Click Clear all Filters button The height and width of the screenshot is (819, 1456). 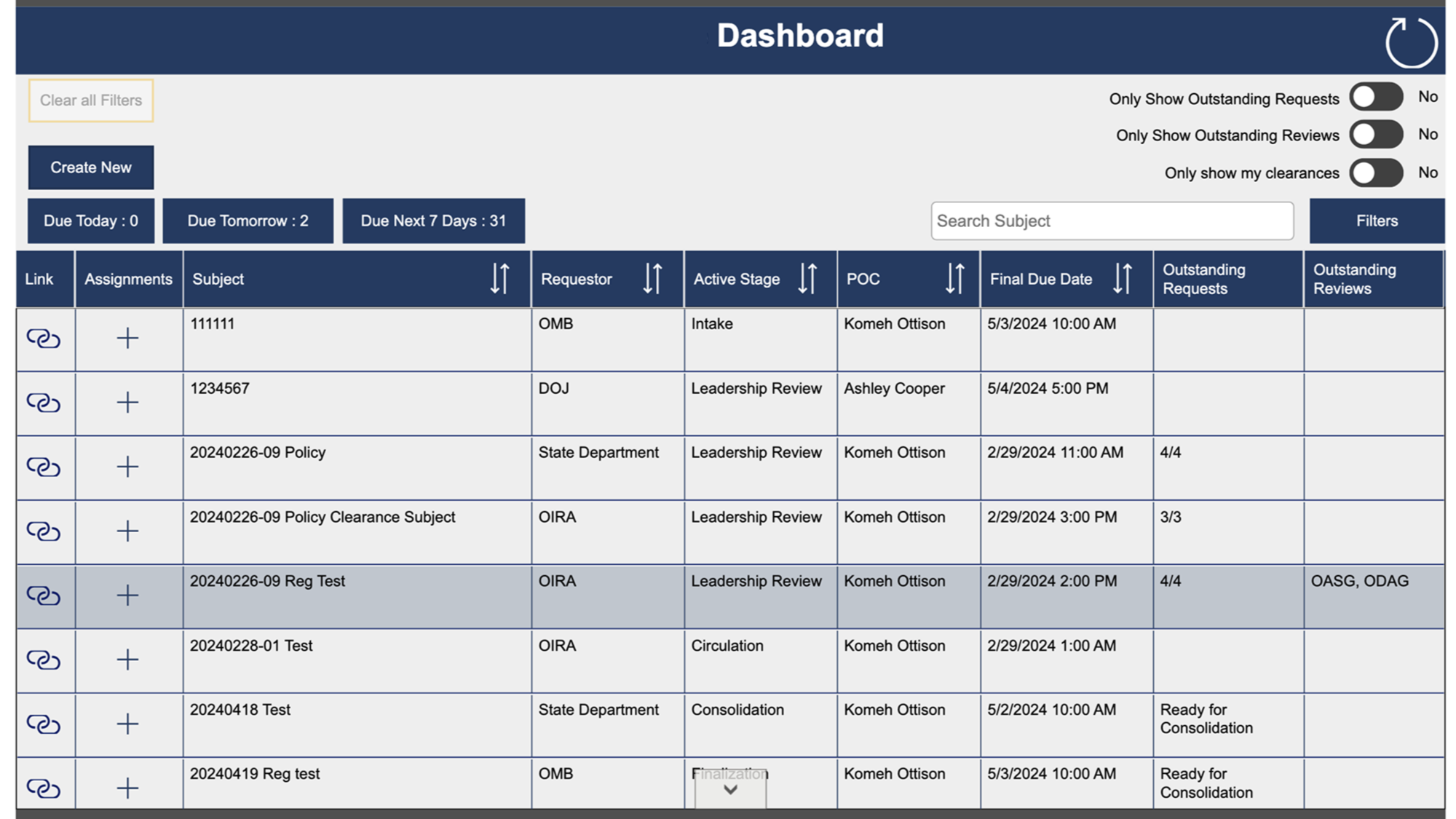91,100
